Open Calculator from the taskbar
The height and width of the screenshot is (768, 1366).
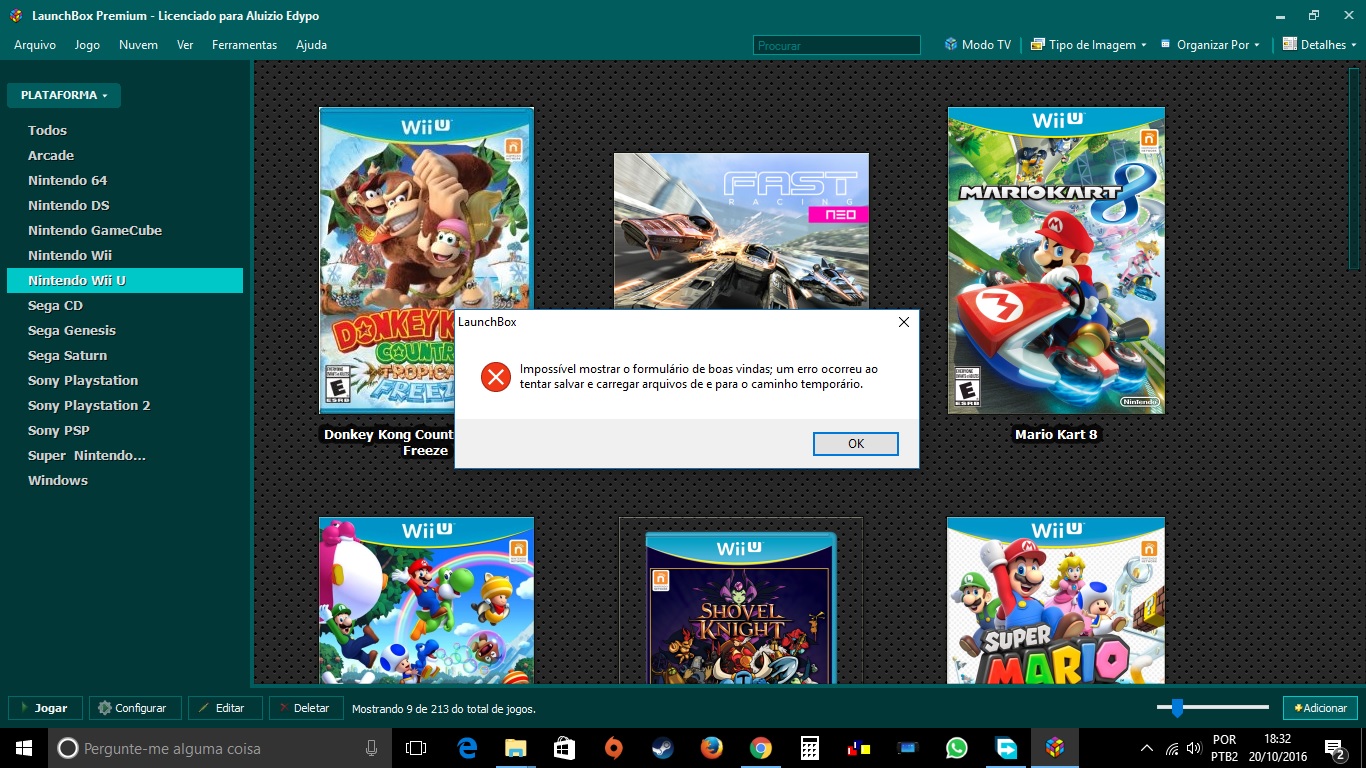tap(810, 748)
